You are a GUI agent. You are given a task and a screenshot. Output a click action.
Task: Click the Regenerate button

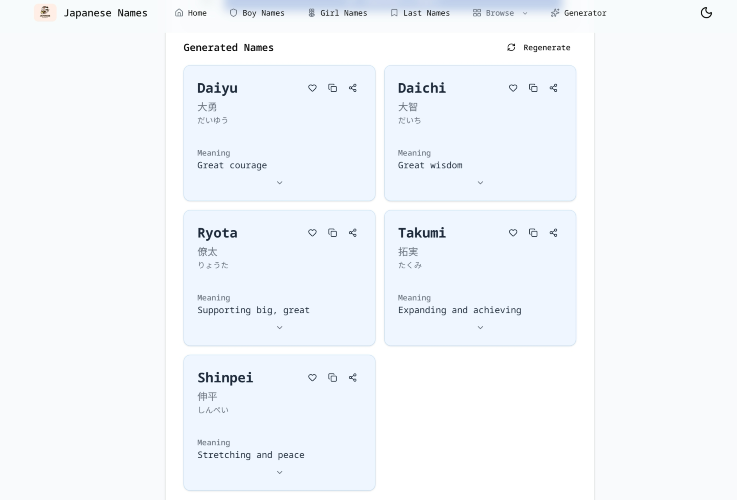(x=539, y=47)
